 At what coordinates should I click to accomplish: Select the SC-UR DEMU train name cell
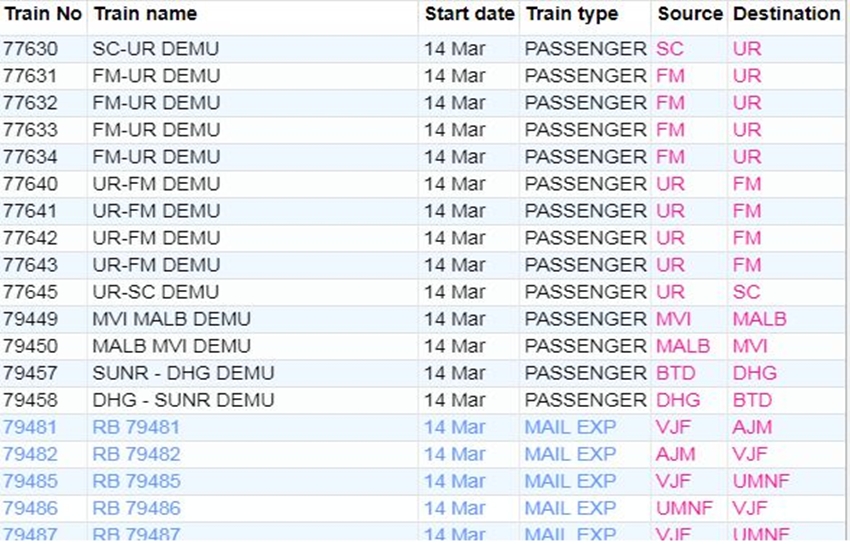(155, 49)
